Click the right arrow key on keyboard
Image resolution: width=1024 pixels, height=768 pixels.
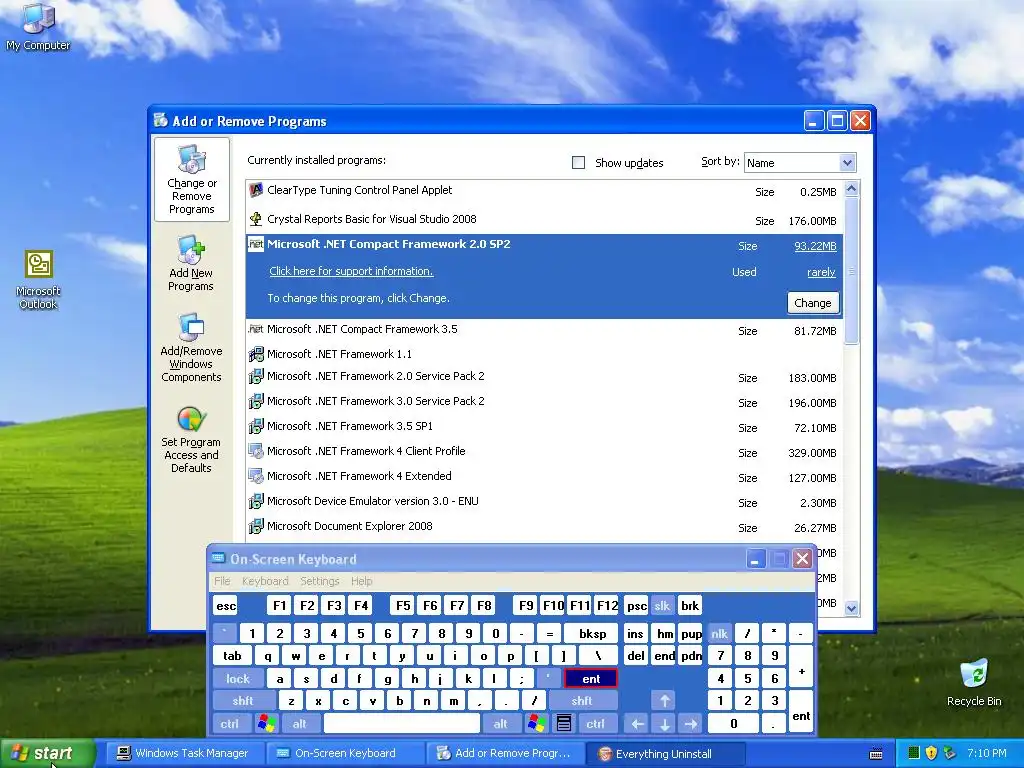coord(691,724)
